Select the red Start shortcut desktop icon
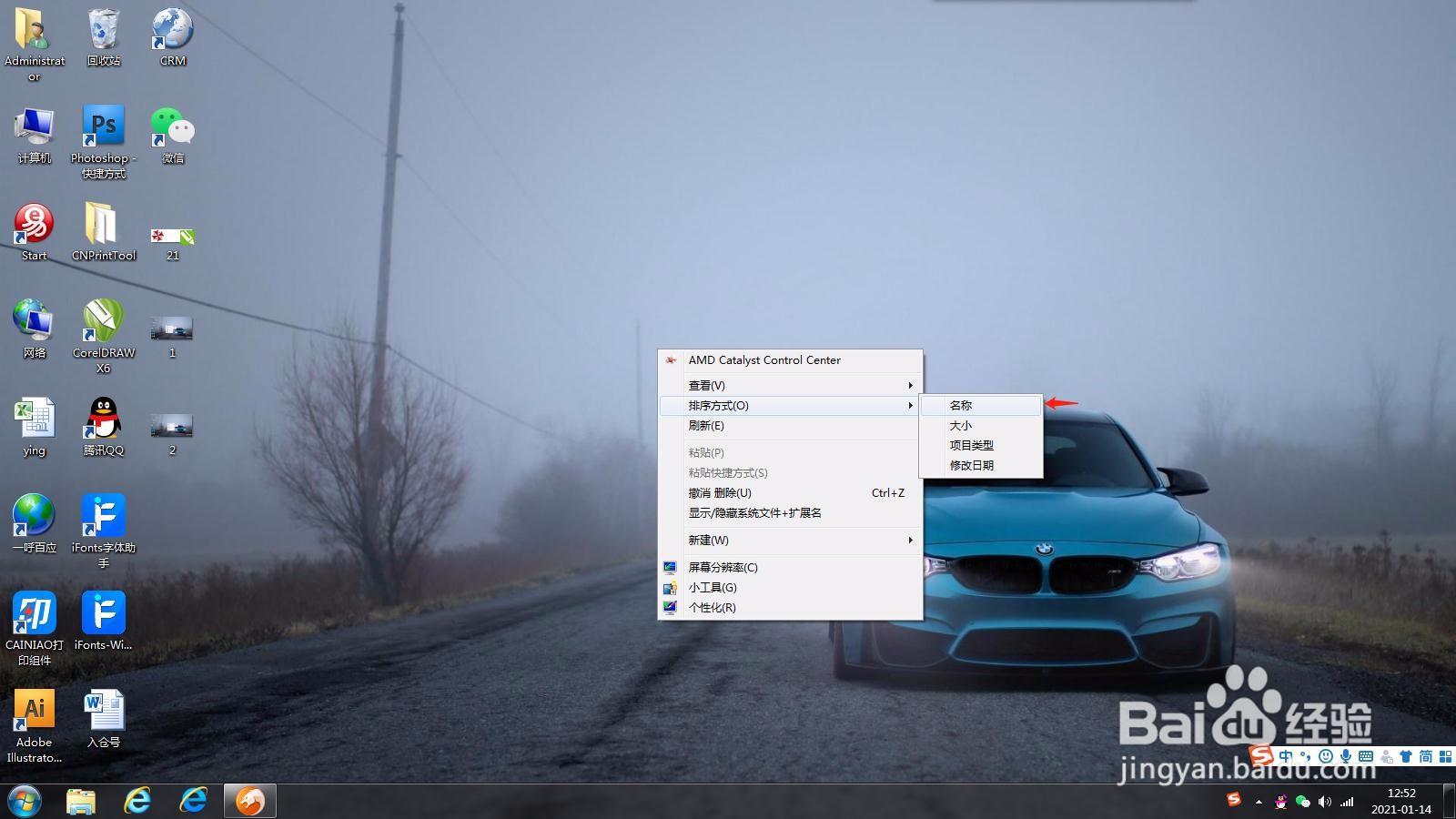Screen dimensions: 1456x819 (35, 225)
